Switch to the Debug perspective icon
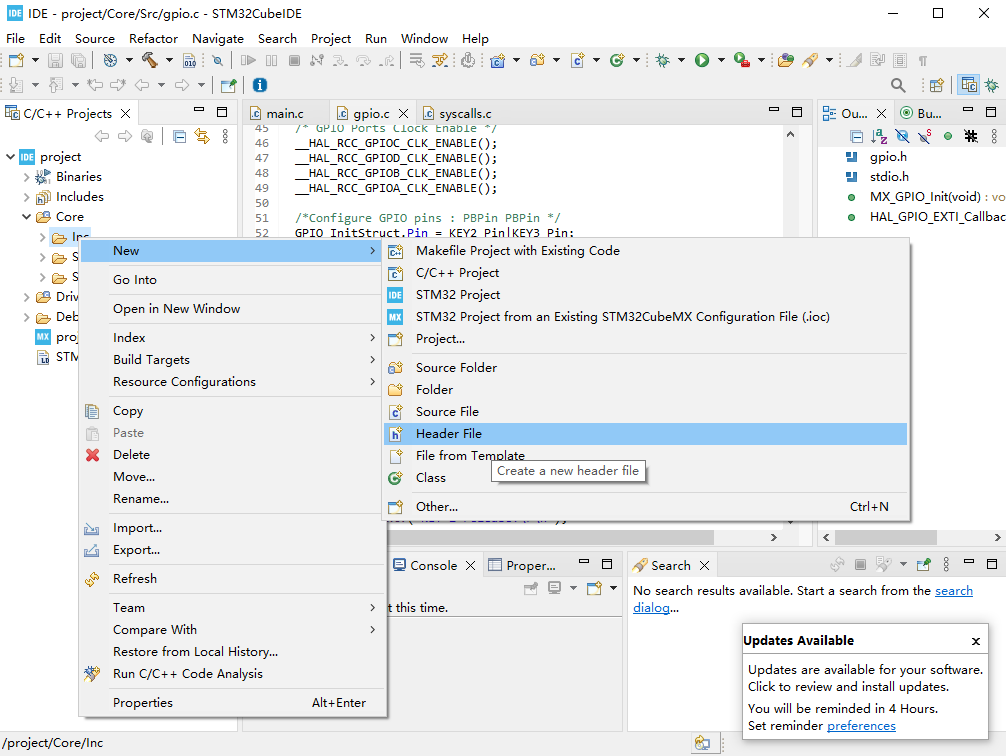 coord(992,85)
